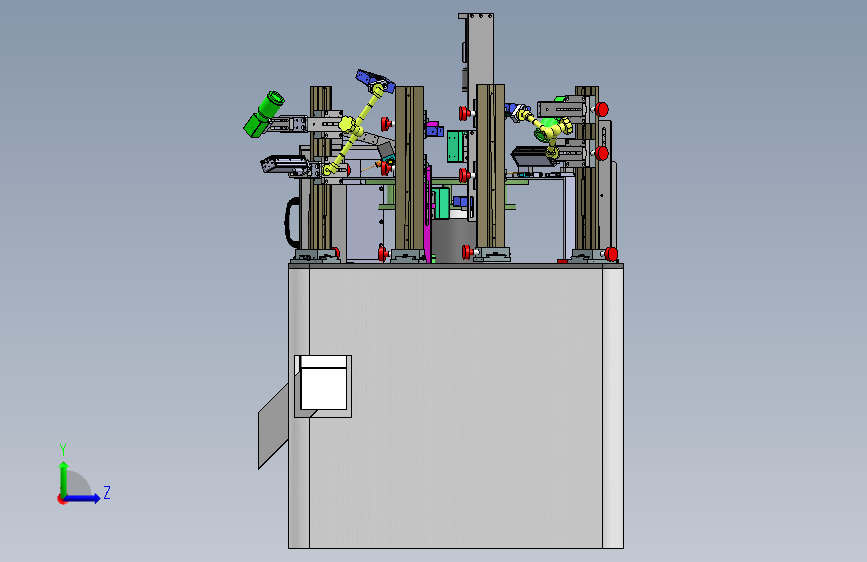The image size is (867, 562).
Task: Select the bright green light on right assembly
Action: tap(546, 127)
